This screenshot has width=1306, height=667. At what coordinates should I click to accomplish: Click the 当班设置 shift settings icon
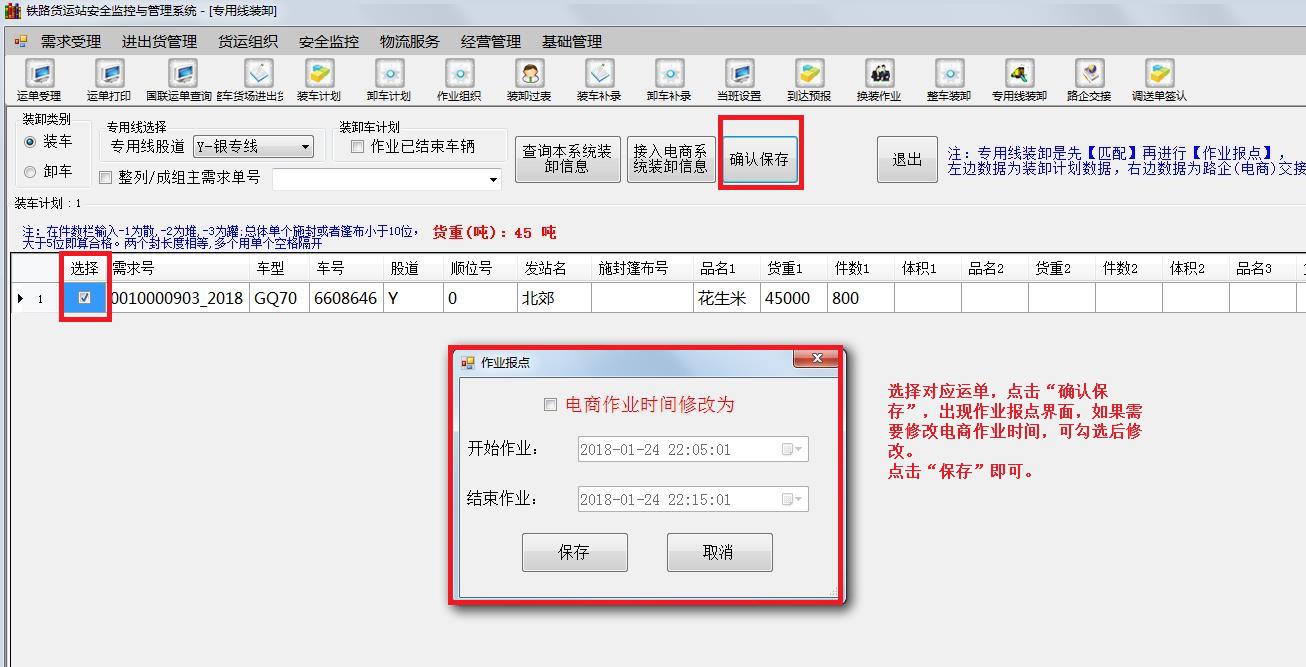pyautogui.click(x=739, y=80)
